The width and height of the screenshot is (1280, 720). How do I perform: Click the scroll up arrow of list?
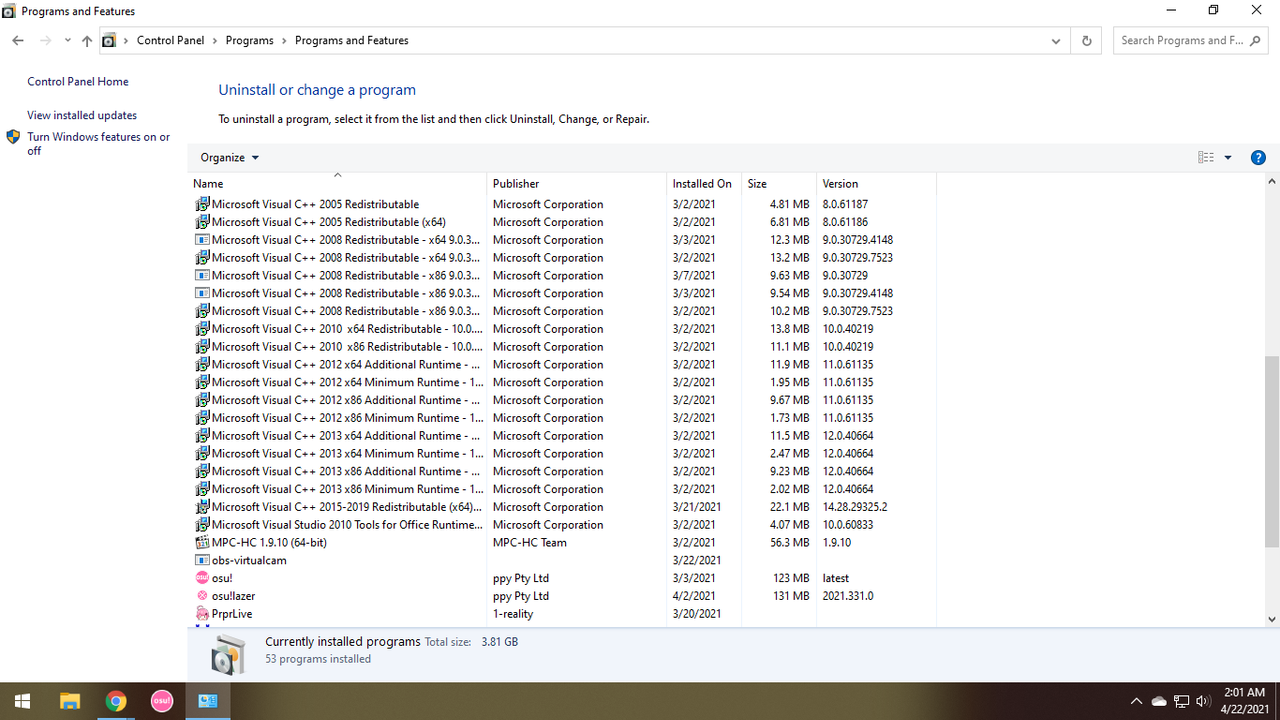coord(1272,182)
